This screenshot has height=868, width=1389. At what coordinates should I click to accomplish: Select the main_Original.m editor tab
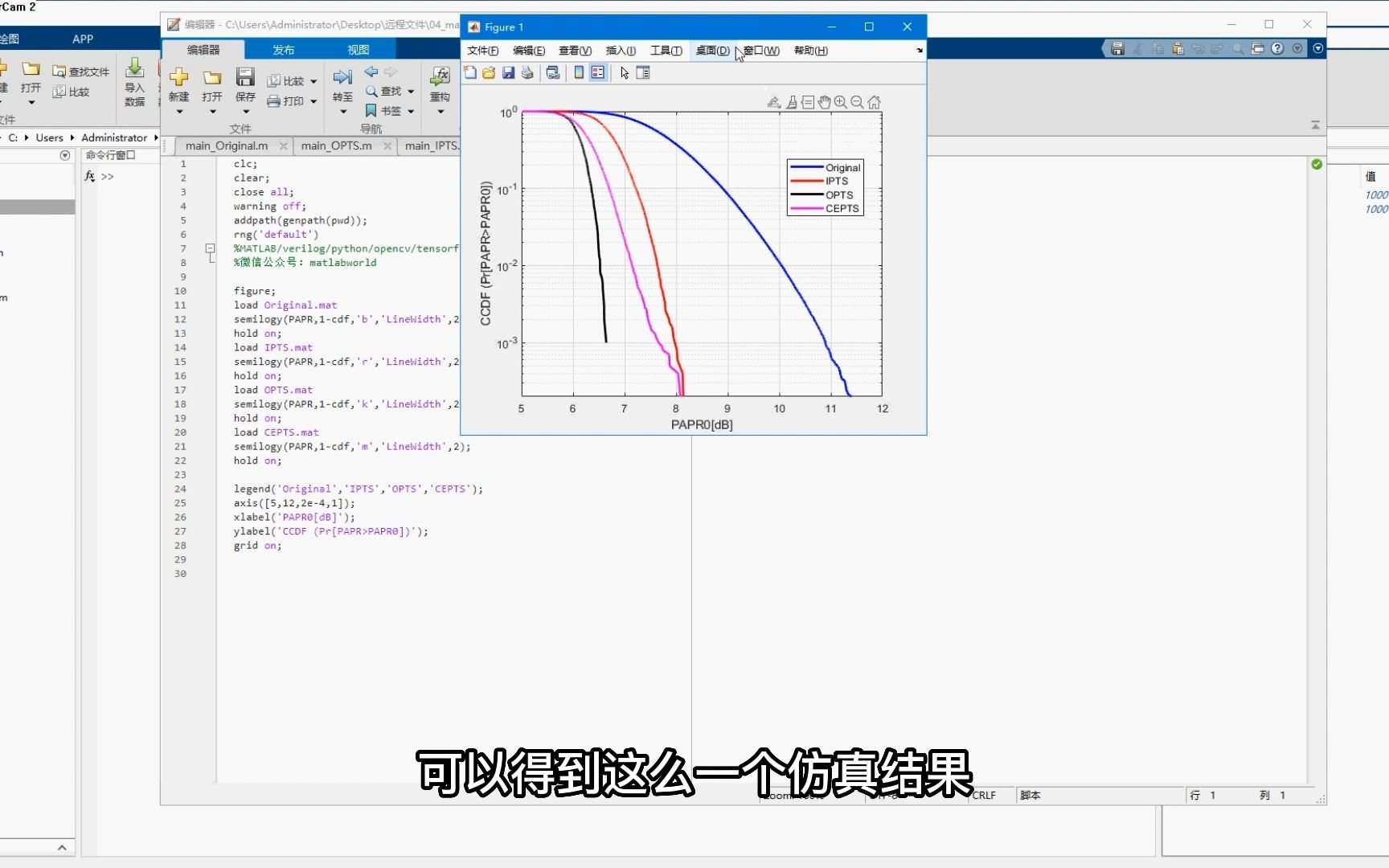[227, 145]
